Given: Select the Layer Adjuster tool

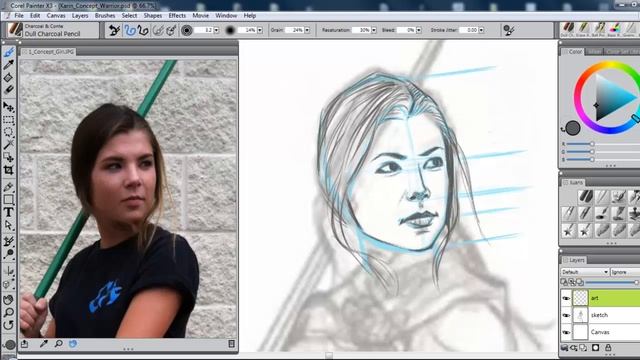Looking at the screenshot, I should (9, 107).
